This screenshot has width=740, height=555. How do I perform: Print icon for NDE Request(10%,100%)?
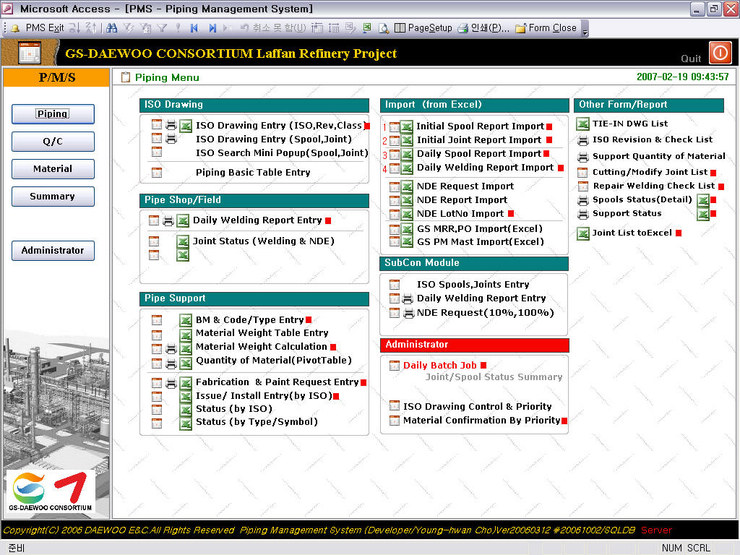[408, 313]
